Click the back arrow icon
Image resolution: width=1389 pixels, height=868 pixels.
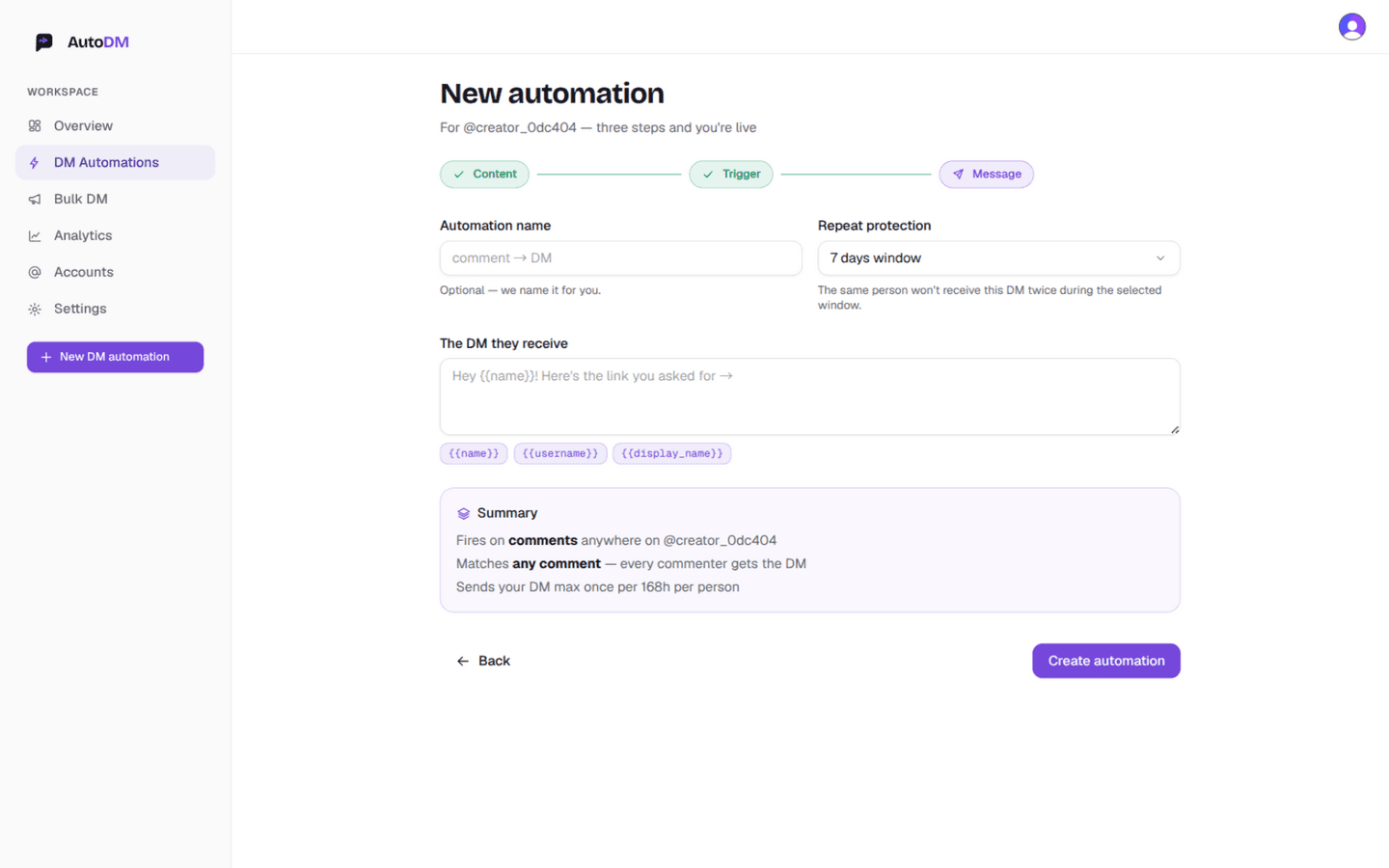click(x=463, y=662)
